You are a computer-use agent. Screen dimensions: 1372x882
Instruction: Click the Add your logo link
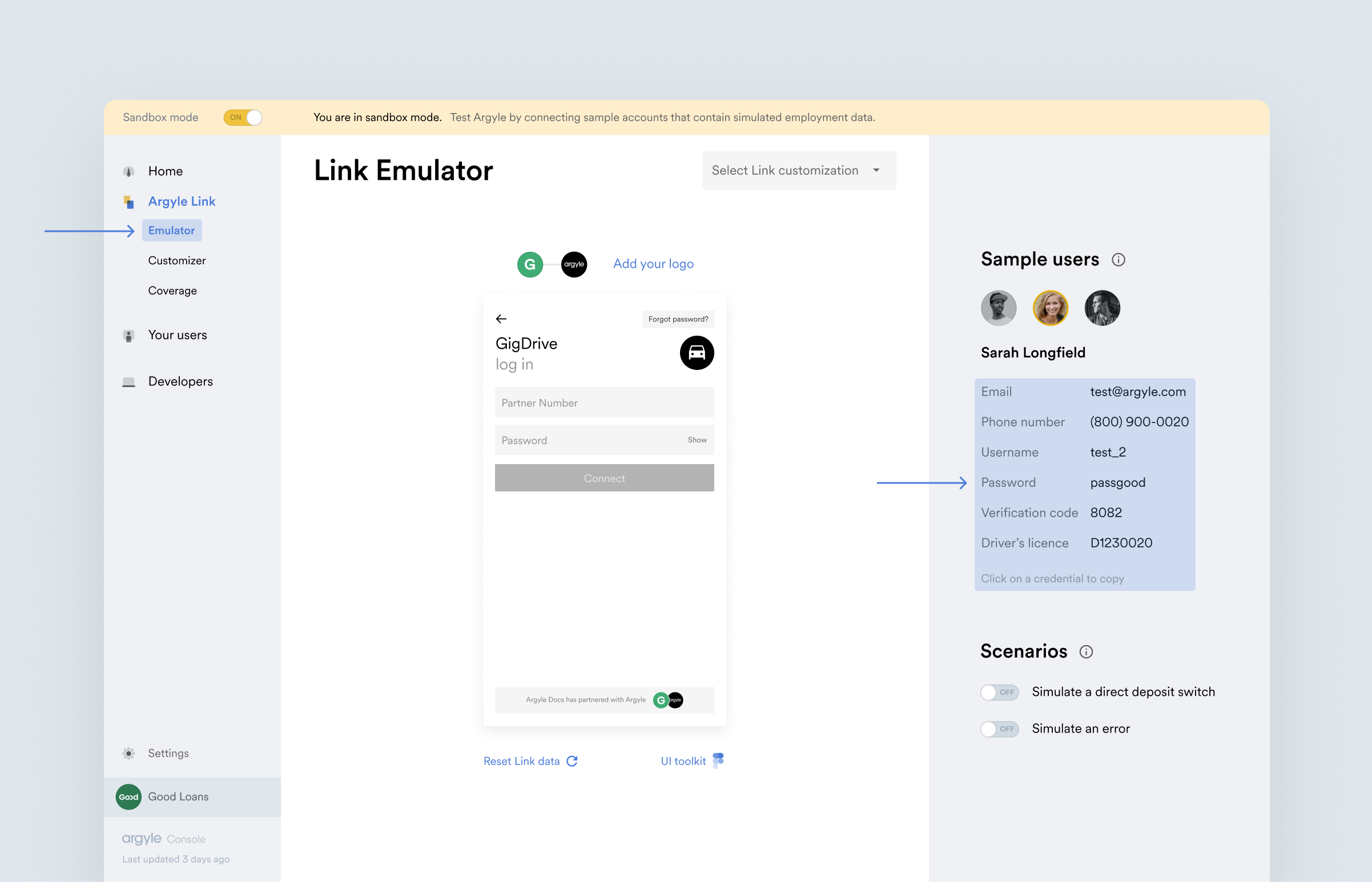click(653, 264)
